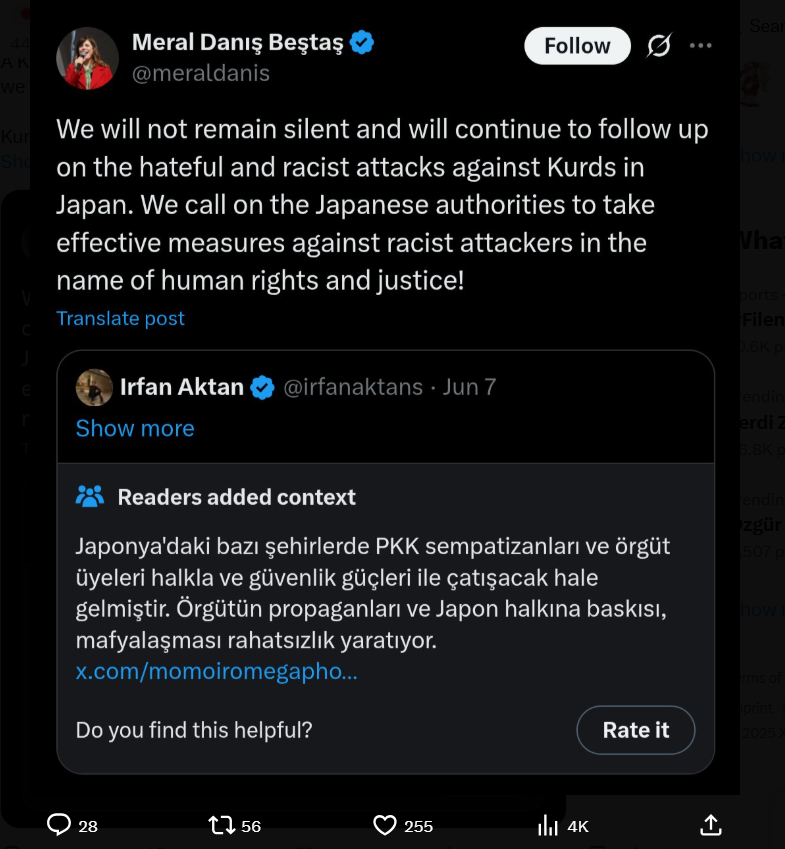View analytics for the post
The image size is (785, 849).
[549, 825]
